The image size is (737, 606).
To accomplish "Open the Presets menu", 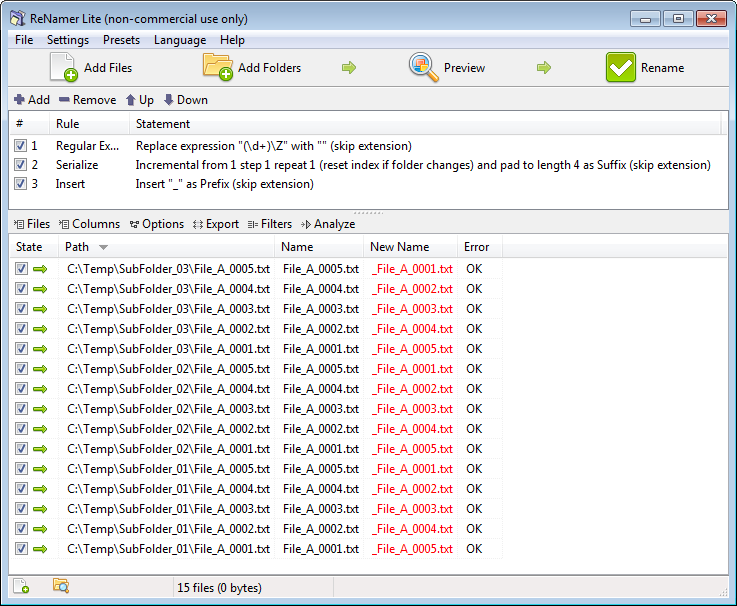I will click(x=121, y=40).
